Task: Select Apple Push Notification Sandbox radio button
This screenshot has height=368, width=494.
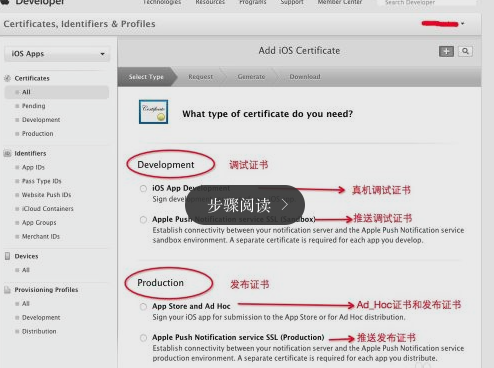Action: click(143, 220)
